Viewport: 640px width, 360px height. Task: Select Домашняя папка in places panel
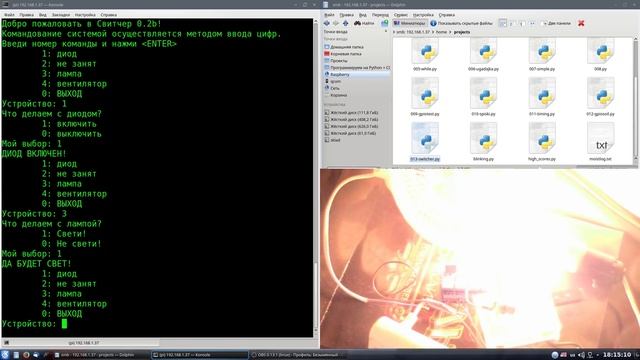[x=357, y=47]
